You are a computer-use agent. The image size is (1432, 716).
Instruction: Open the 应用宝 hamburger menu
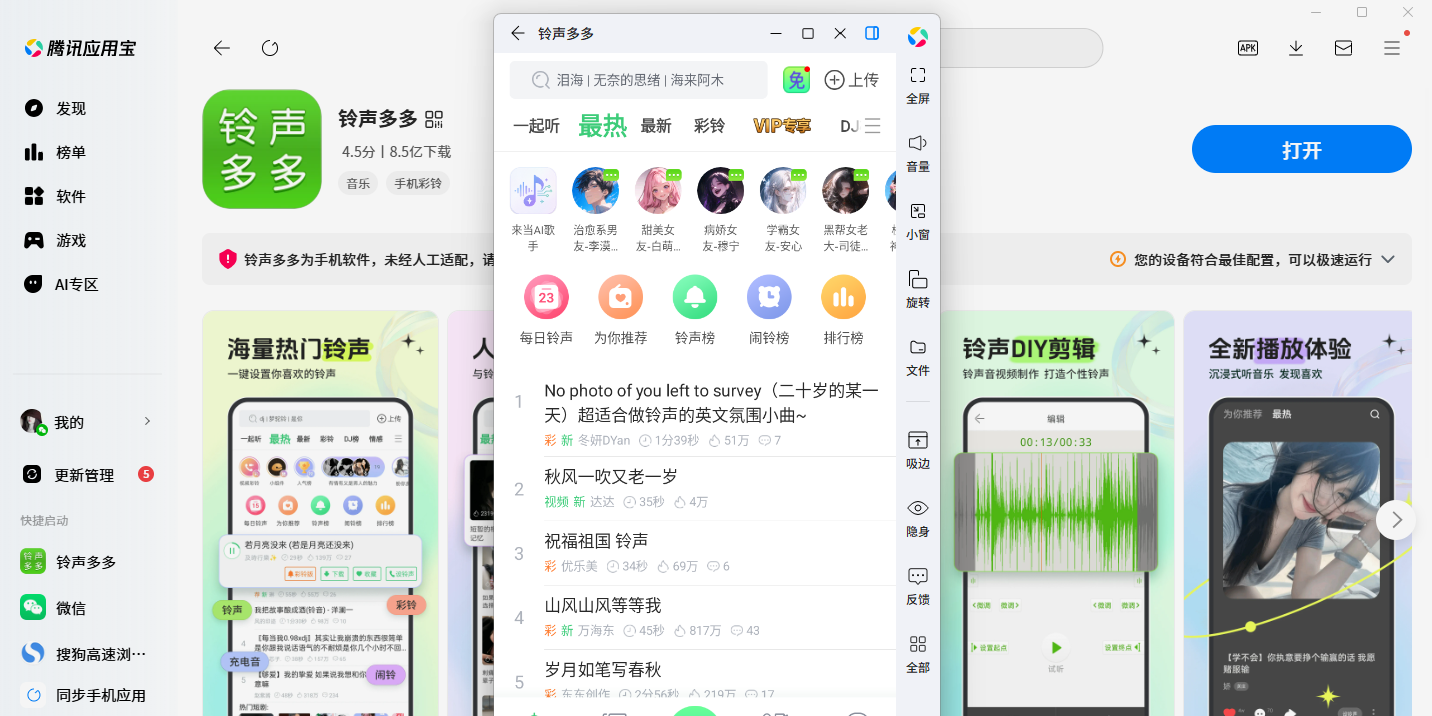coord(1392,48)
